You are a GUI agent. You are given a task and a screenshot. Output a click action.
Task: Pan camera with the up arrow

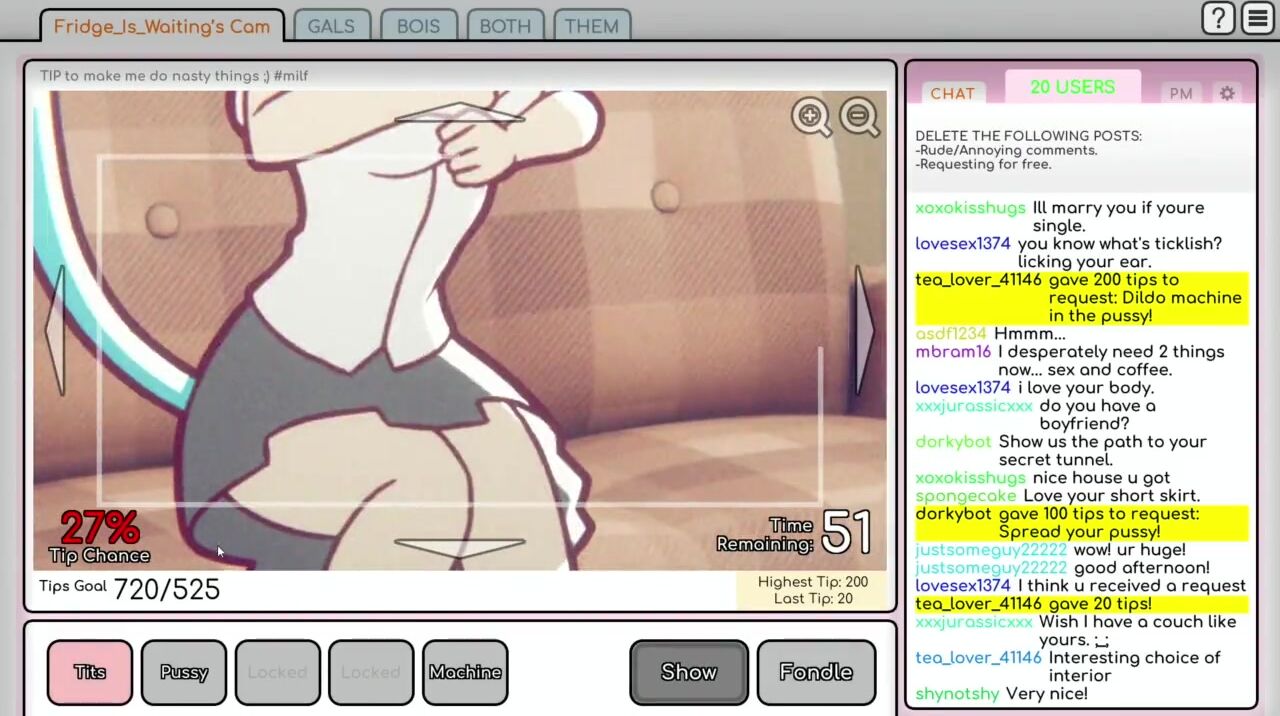(459, 114)
